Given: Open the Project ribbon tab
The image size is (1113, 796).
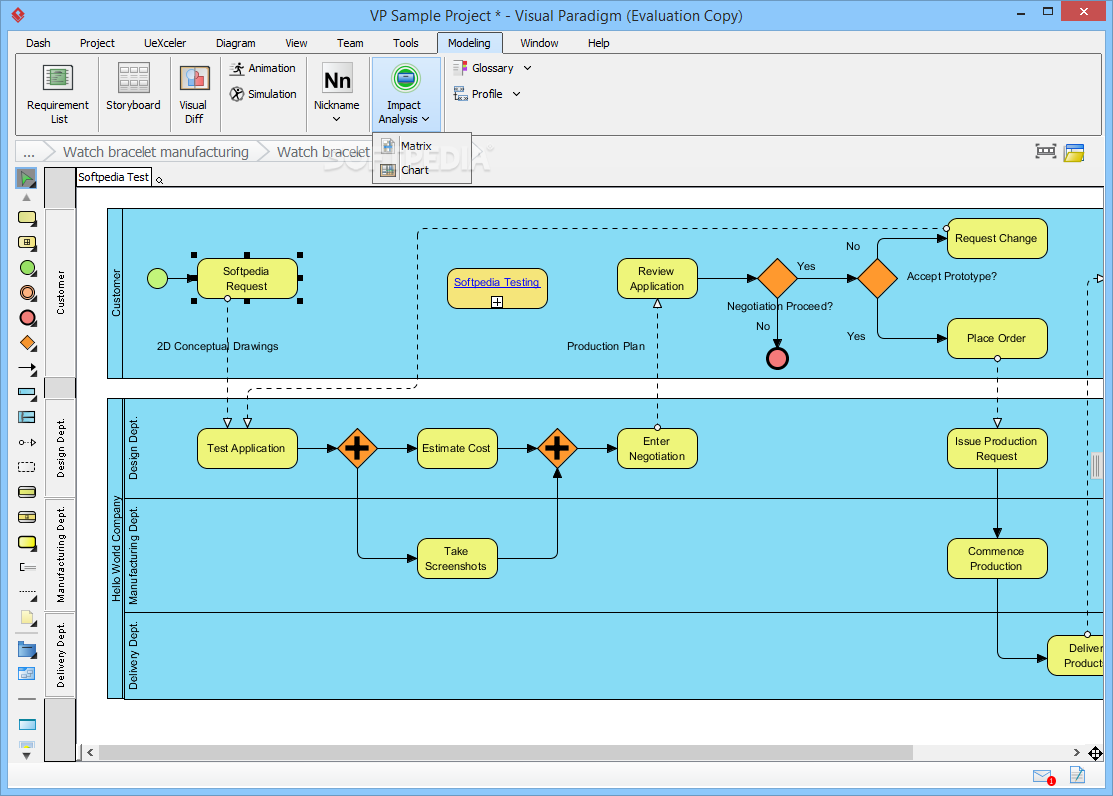Looking at the screenshot, I should (97, 43).
